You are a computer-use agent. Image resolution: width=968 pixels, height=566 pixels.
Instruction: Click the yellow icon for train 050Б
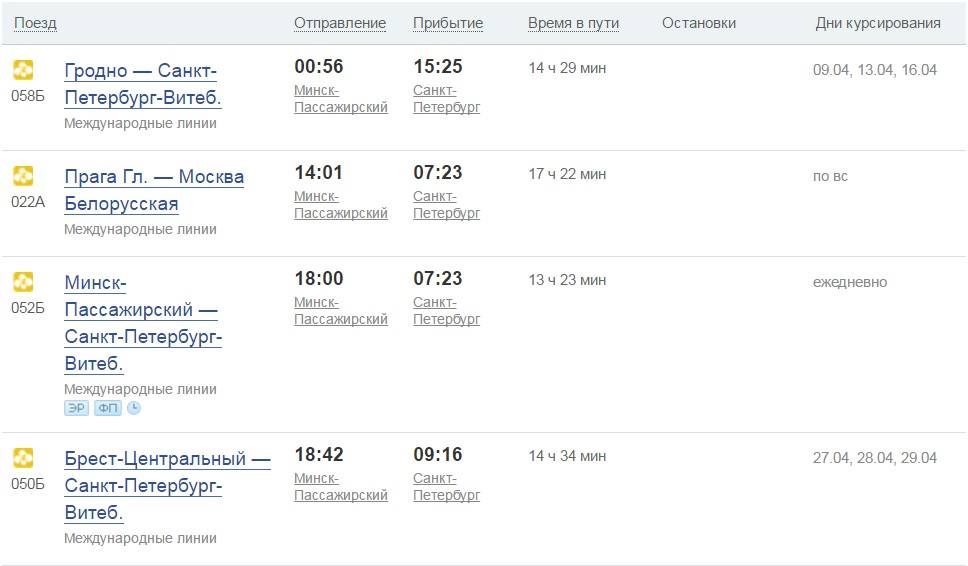point(23,458)
